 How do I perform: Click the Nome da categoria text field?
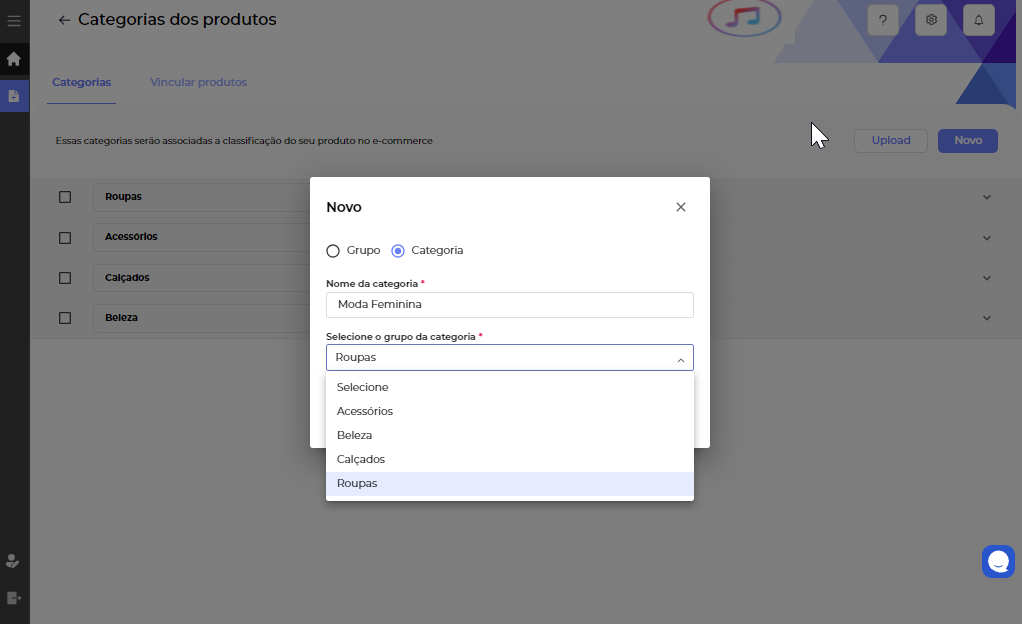pos(509,304)
